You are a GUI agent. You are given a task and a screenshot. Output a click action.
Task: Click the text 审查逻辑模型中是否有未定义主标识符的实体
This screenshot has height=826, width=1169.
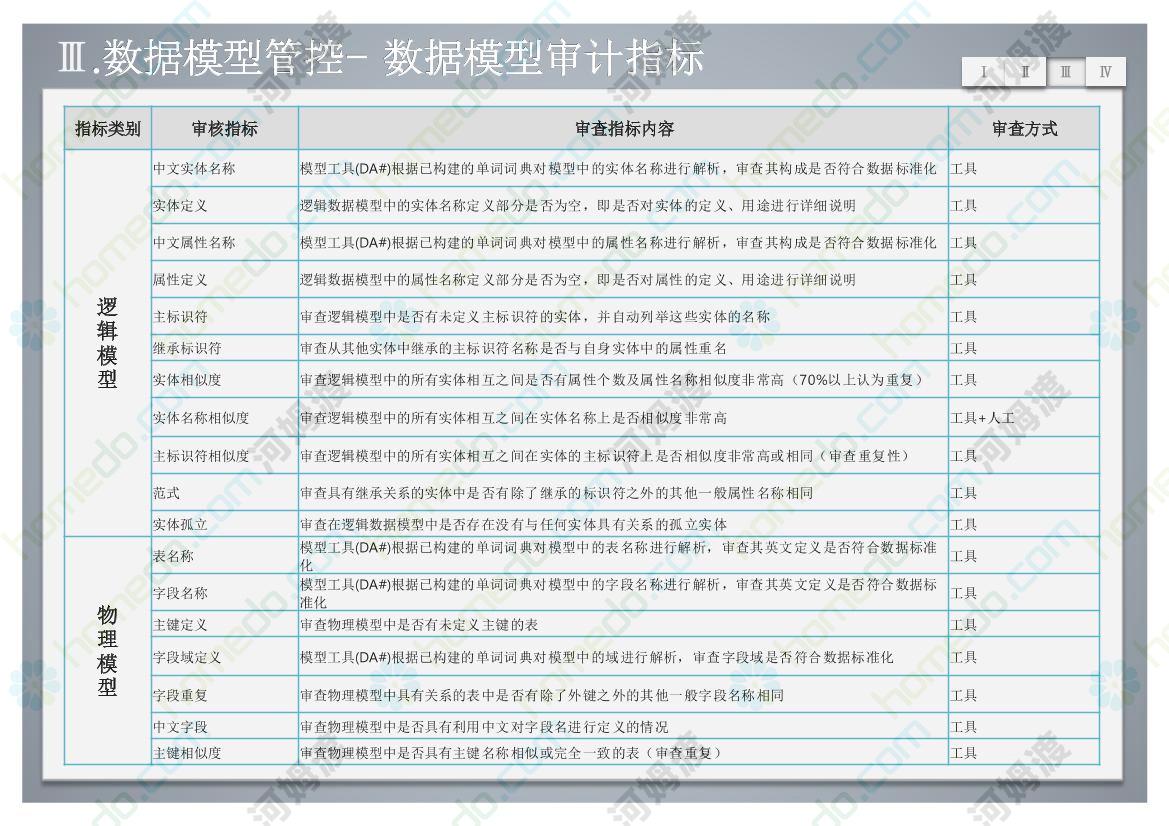(x=441, y=317)
